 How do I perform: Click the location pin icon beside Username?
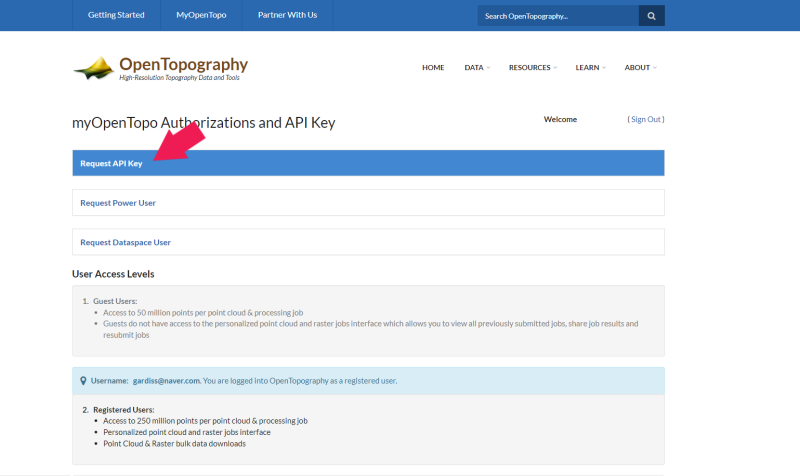[x=83, y=381]
